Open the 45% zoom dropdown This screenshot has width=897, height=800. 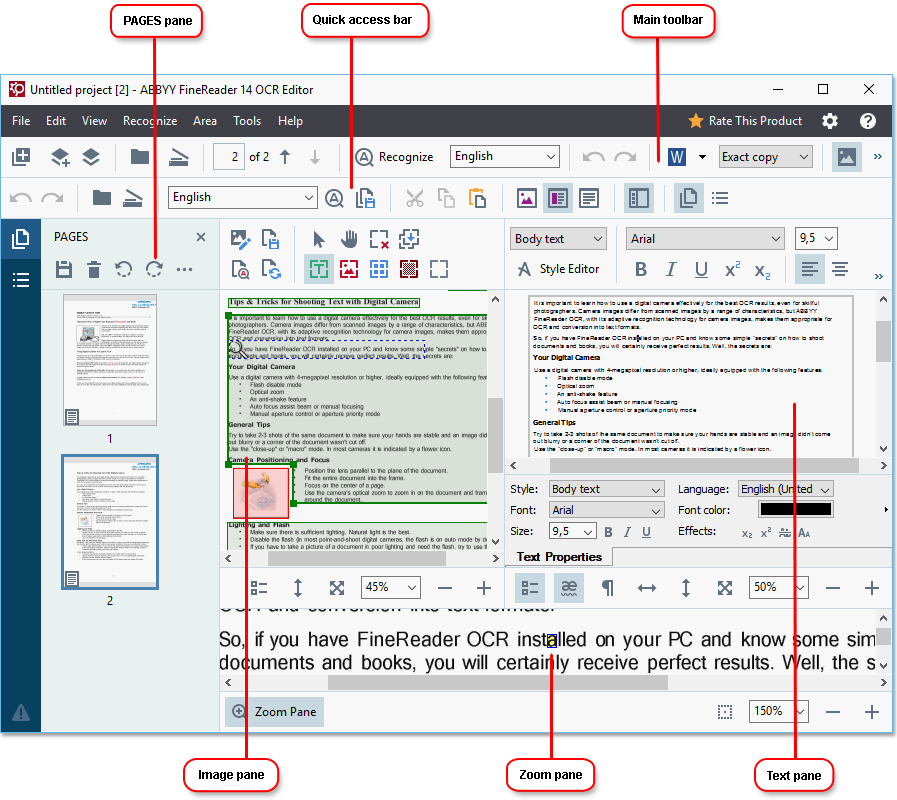pyautogui.click(x=390, y=587)
